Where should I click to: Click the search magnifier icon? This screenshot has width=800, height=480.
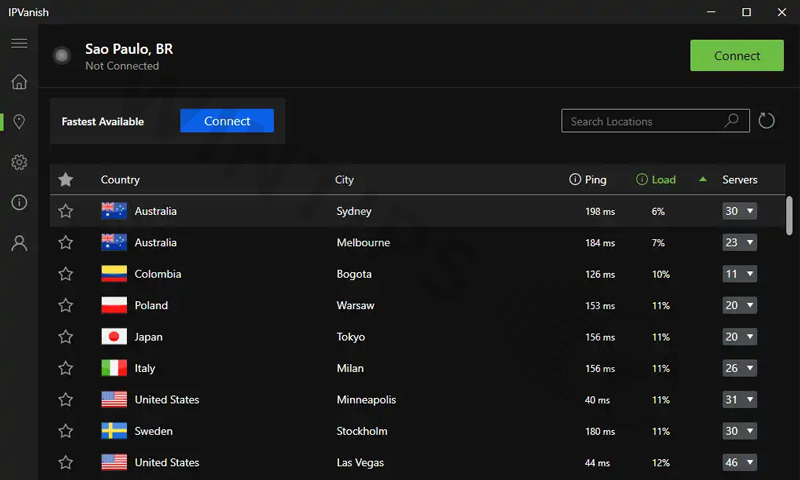pos(732,121)
